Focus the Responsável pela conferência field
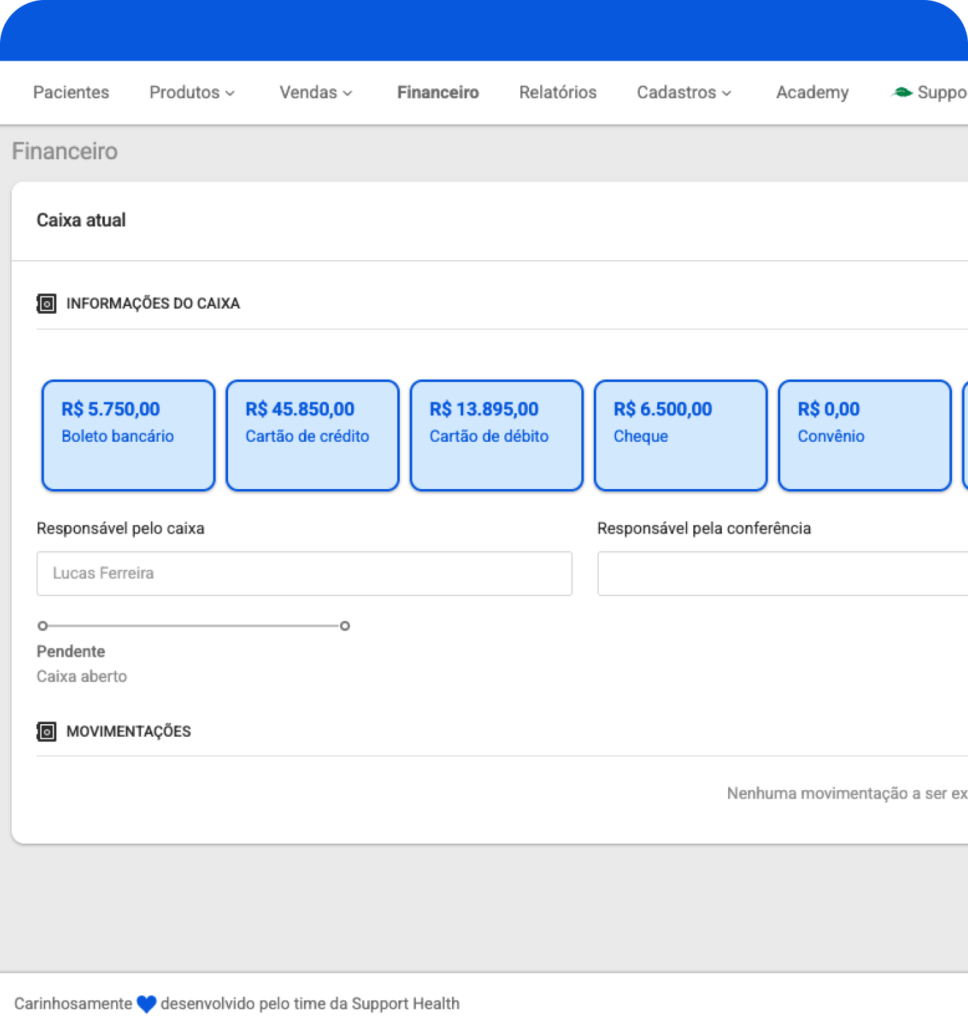 click(782, 573)
